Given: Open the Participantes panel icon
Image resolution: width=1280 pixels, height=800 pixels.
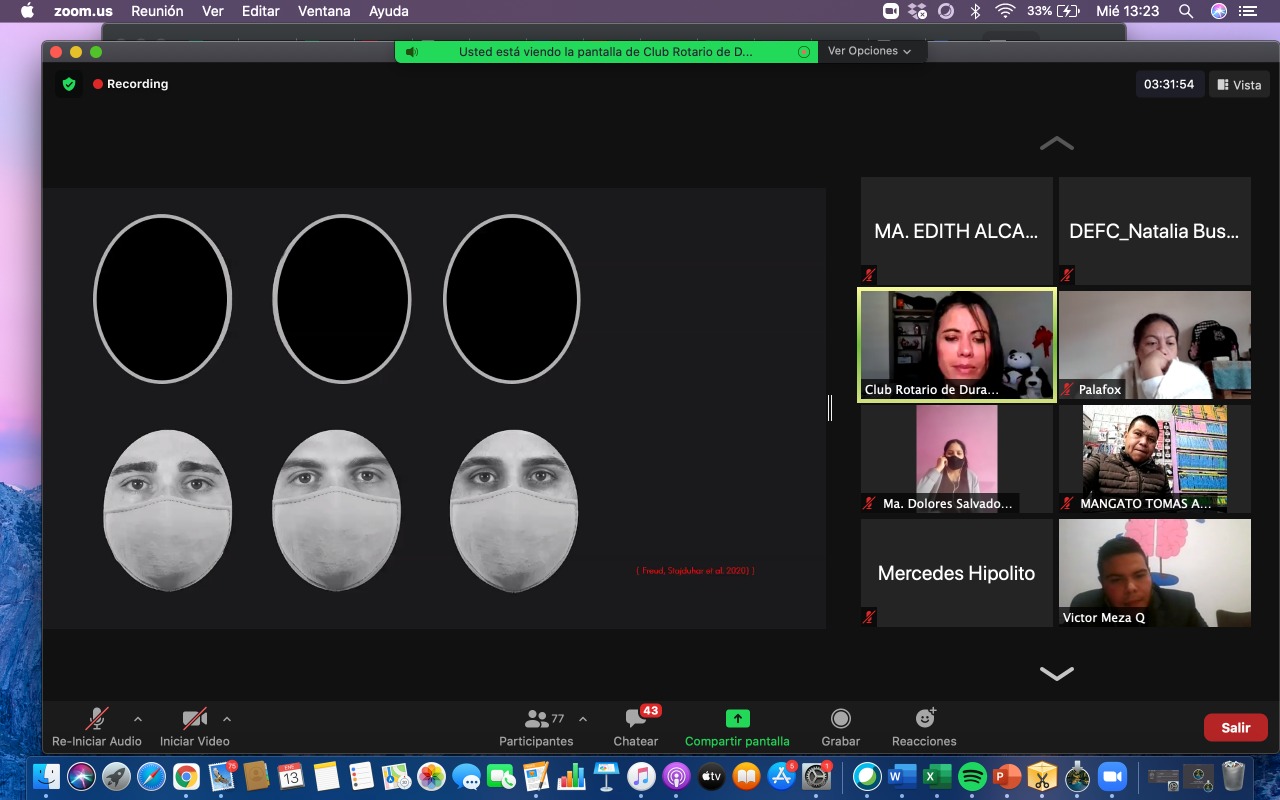Looking at the screenshot, I should tap(537, 719).
